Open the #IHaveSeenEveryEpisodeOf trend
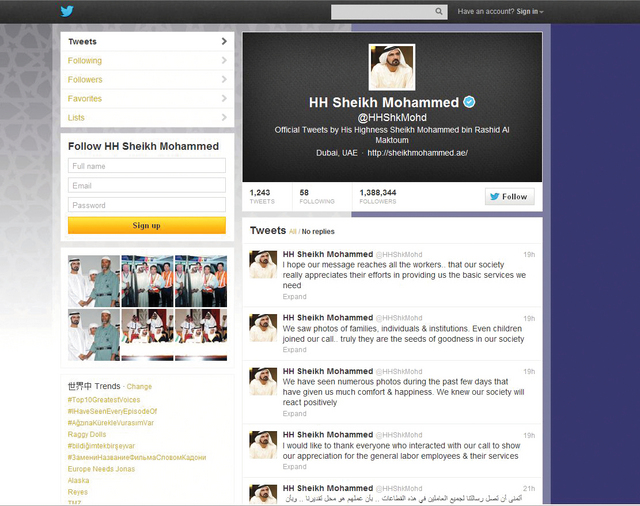The width and height of the screenshot is (640, 506). pyautogui.click(x=112, y=411)
